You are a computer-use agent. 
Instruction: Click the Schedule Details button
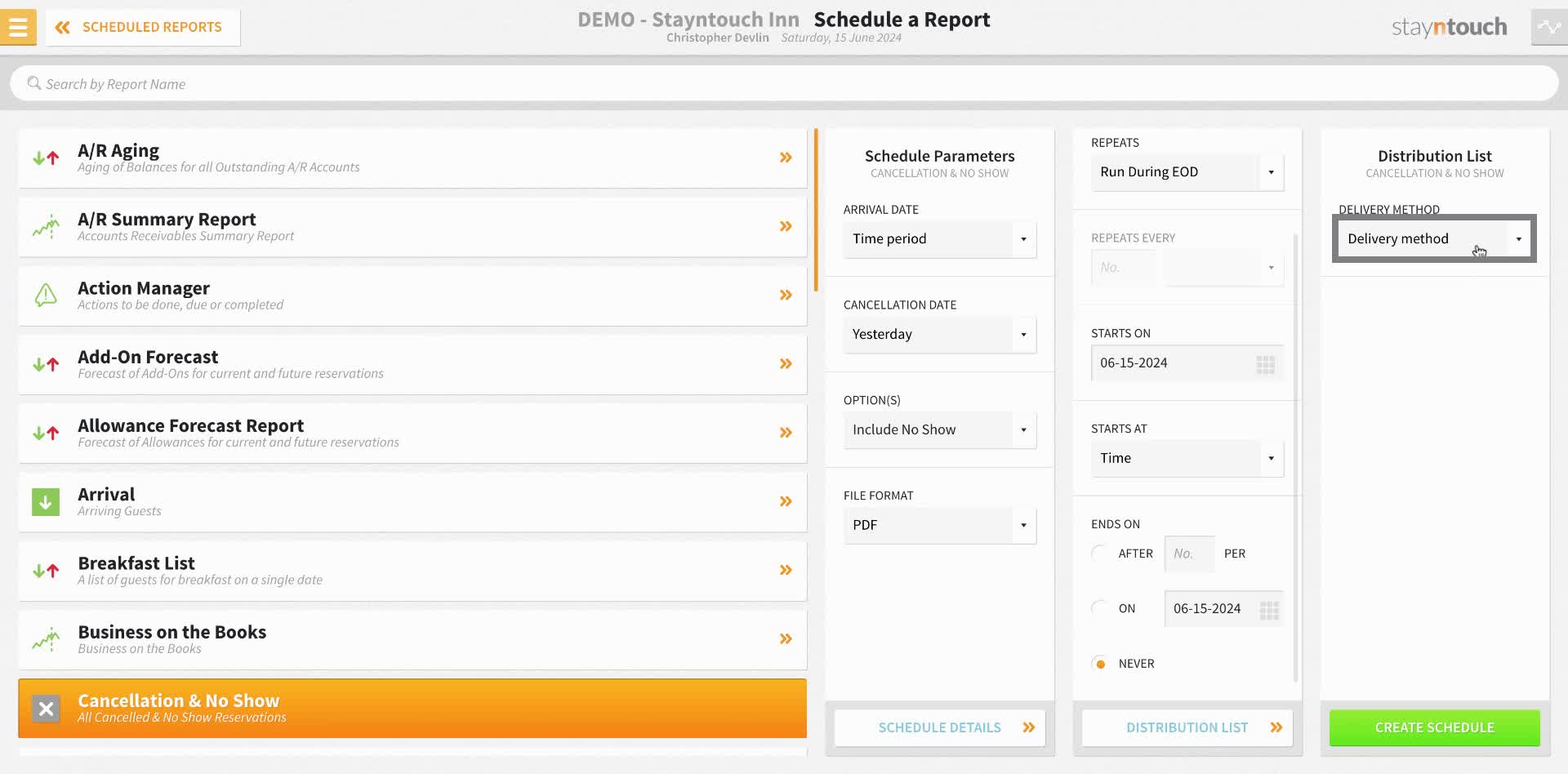[939, 727]
